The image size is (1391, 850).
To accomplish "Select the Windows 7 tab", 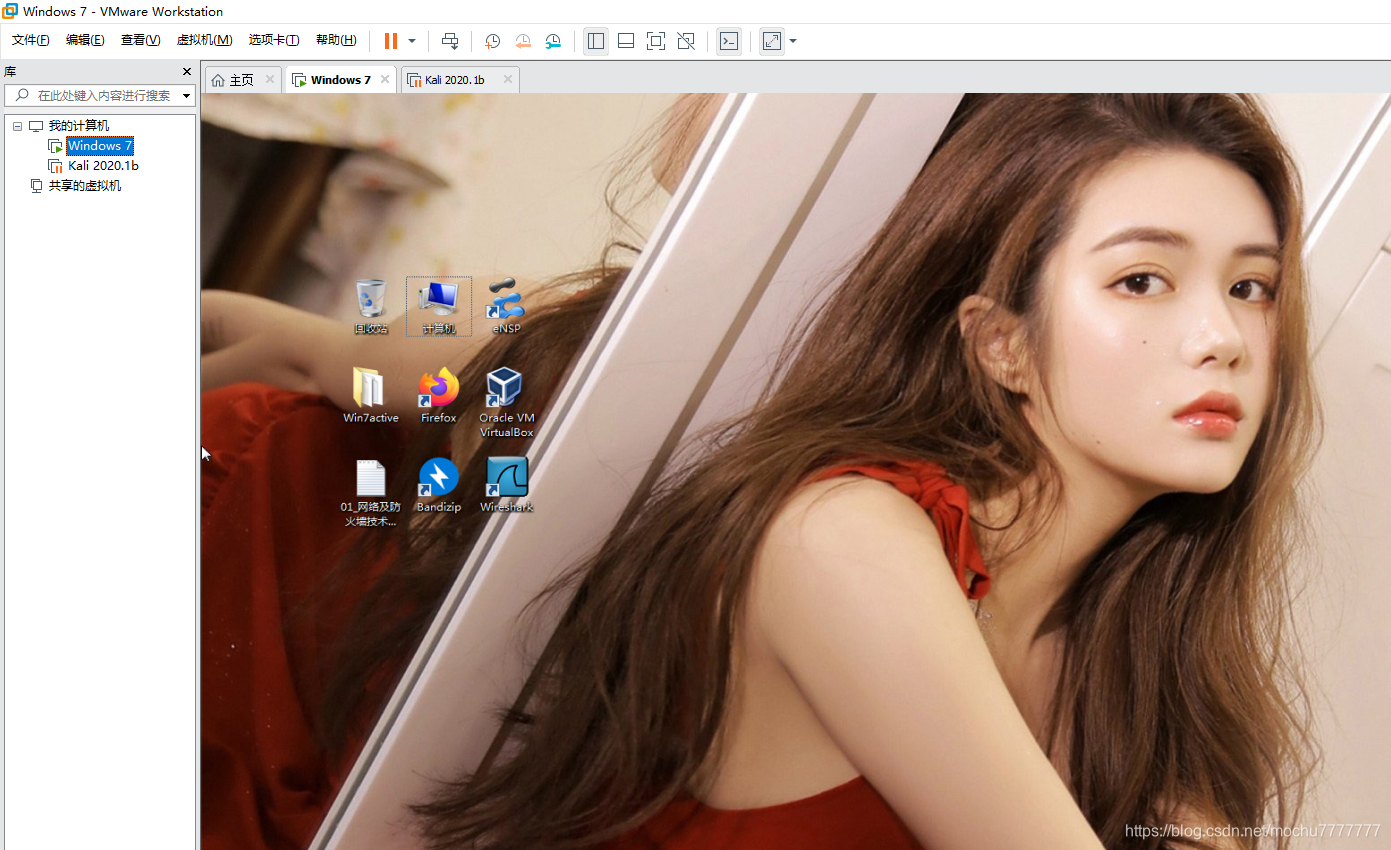I will click(x=340, y=80).
